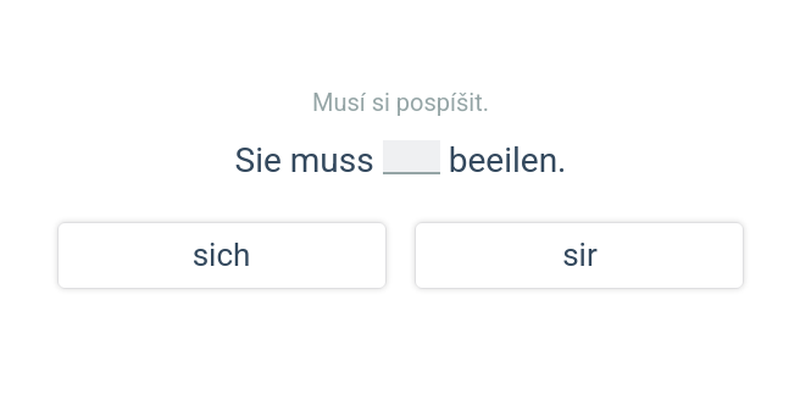
Task: Submit "sir" as the answer
Action: click(x=579, y=256)
